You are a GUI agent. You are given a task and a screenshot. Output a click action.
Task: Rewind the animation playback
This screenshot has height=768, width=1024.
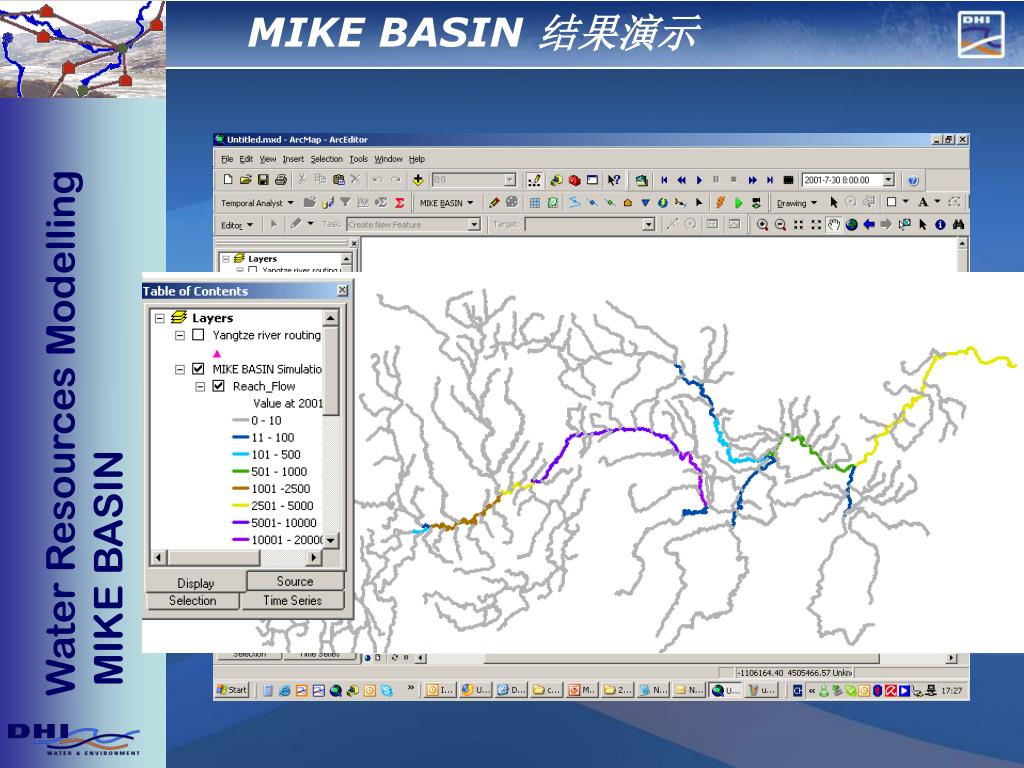point(681,180)
